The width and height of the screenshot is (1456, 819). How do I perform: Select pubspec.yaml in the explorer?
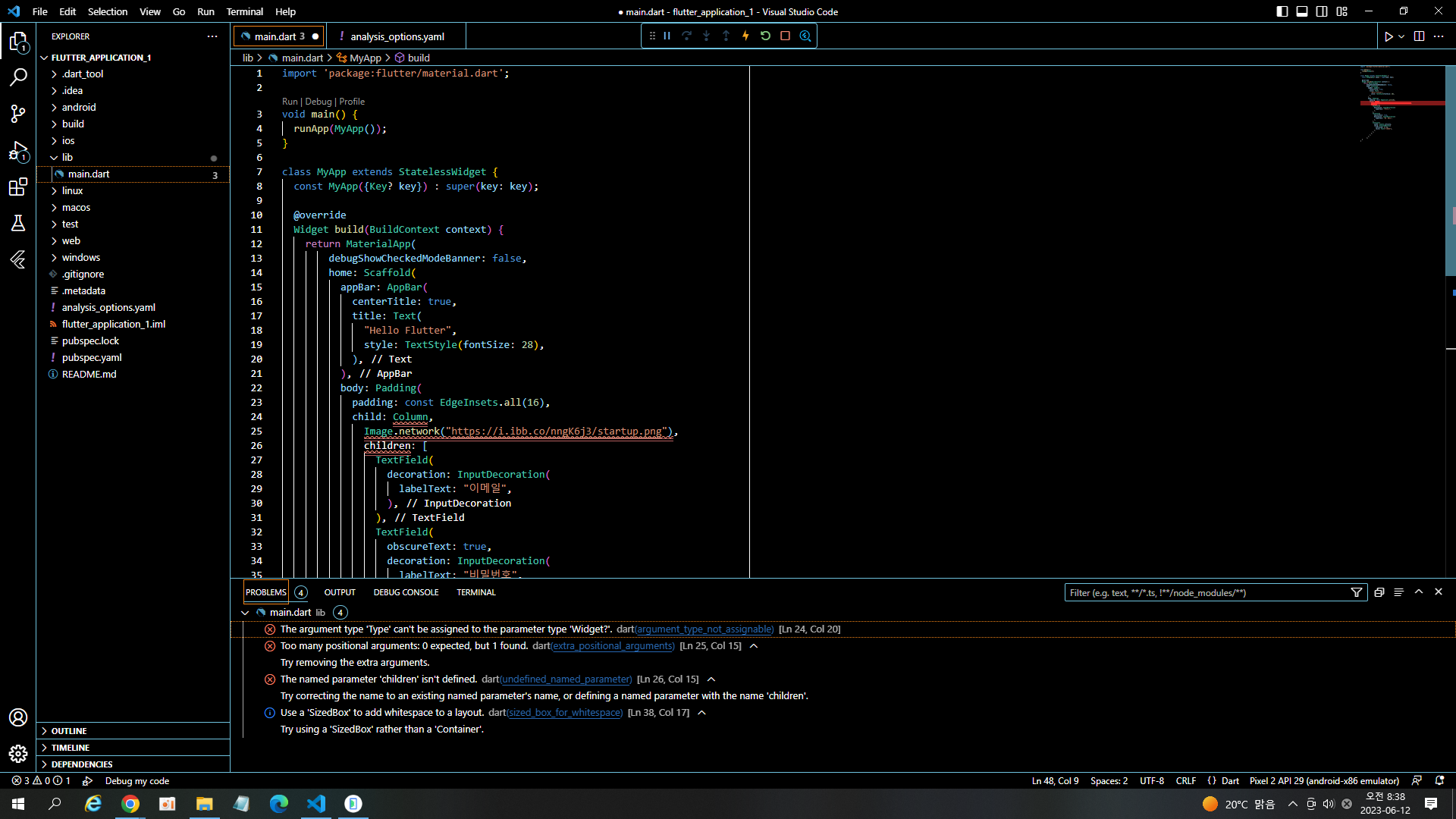pos(92,358)
